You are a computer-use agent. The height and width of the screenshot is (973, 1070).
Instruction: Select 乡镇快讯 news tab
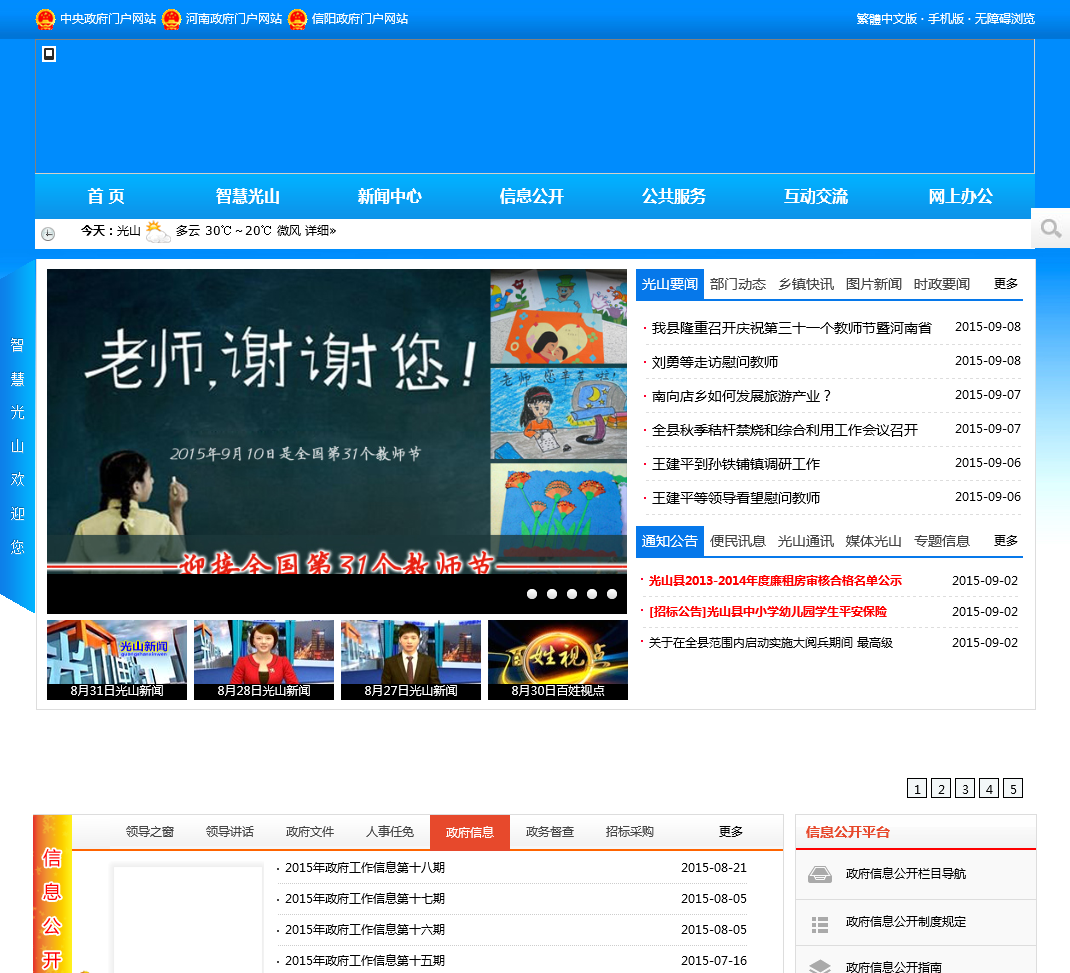(806, 284)
